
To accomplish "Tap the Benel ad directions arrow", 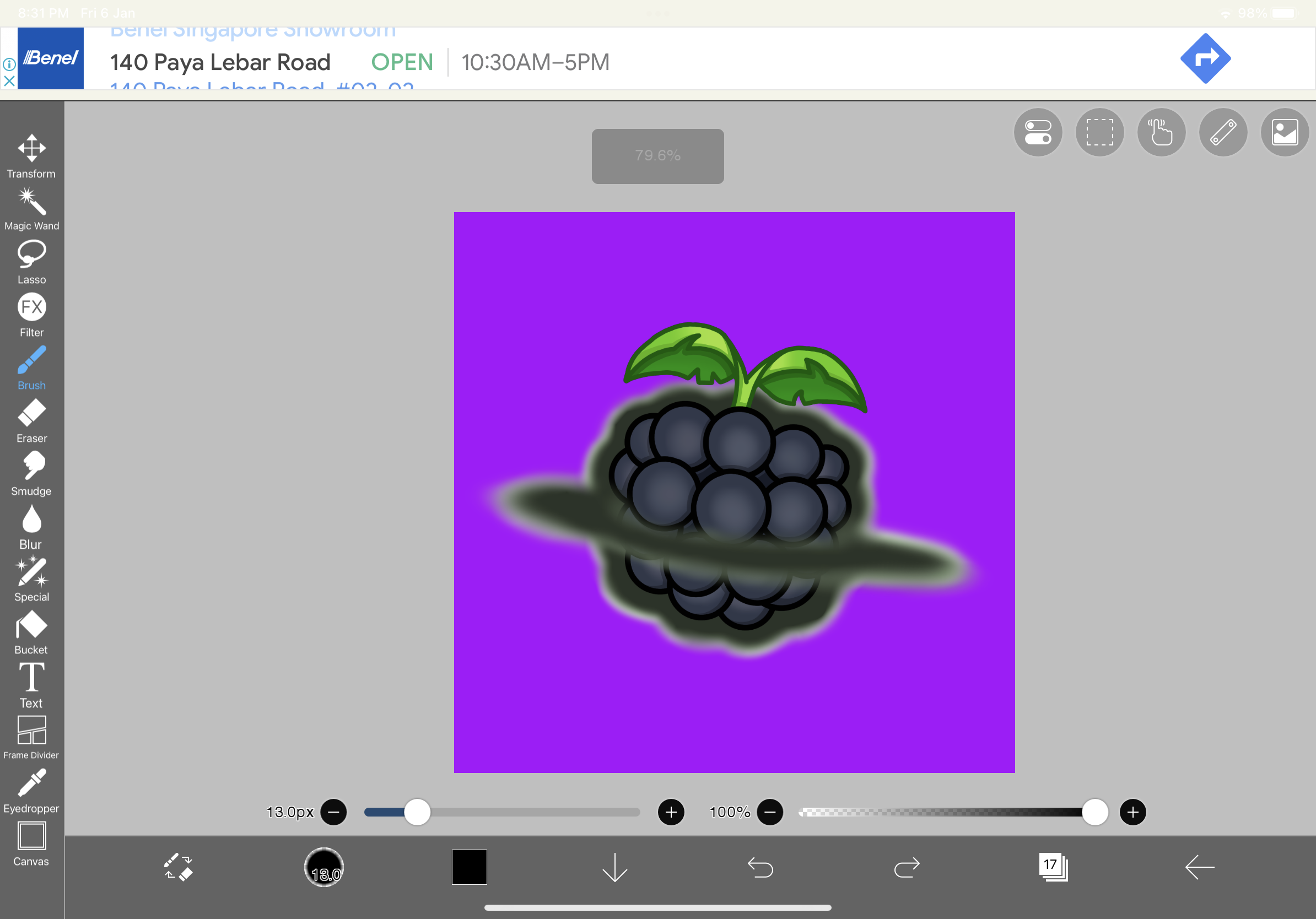I will pos(1205,58).
